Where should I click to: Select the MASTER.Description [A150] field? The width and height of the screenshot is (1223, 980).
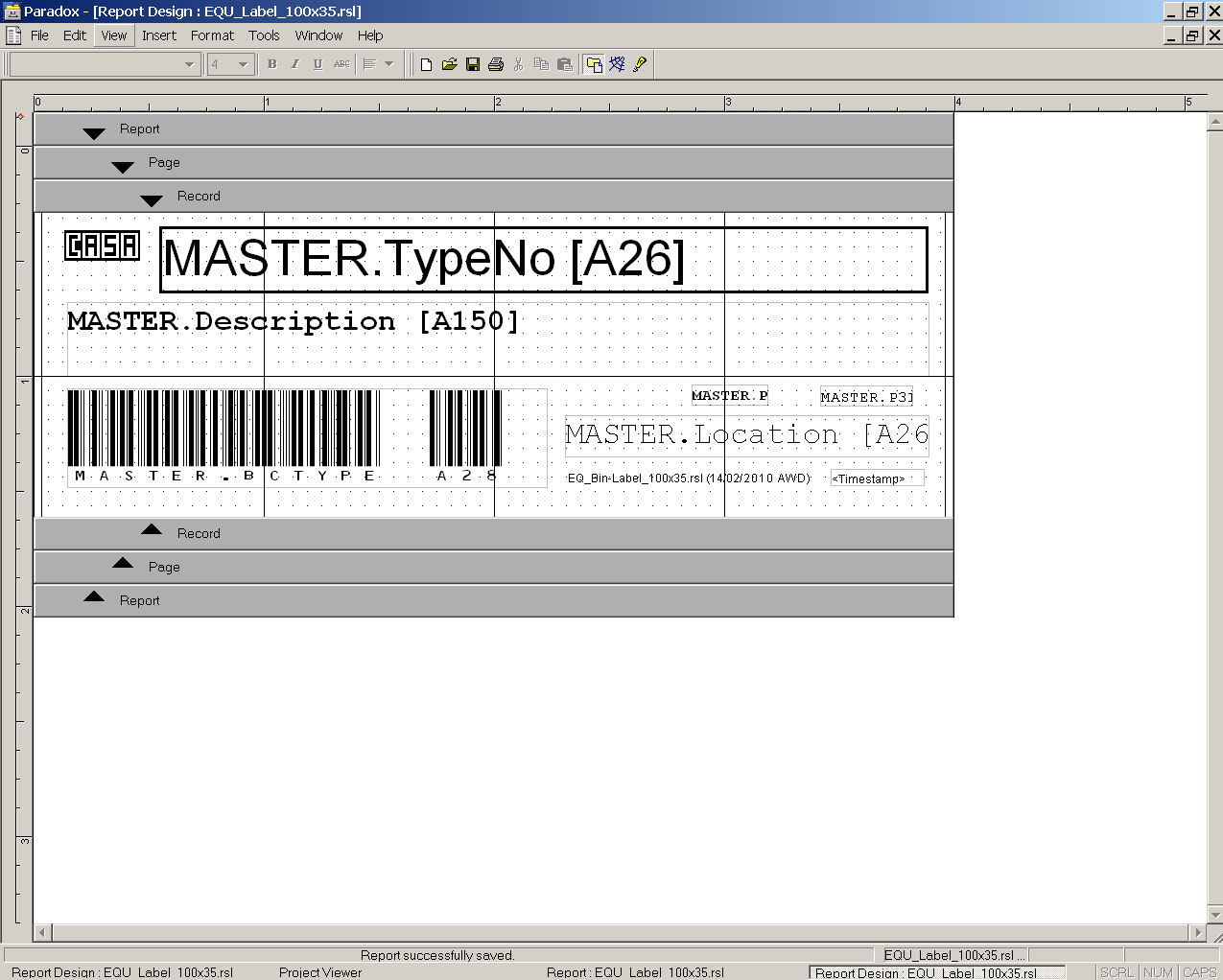pos(498,338)
